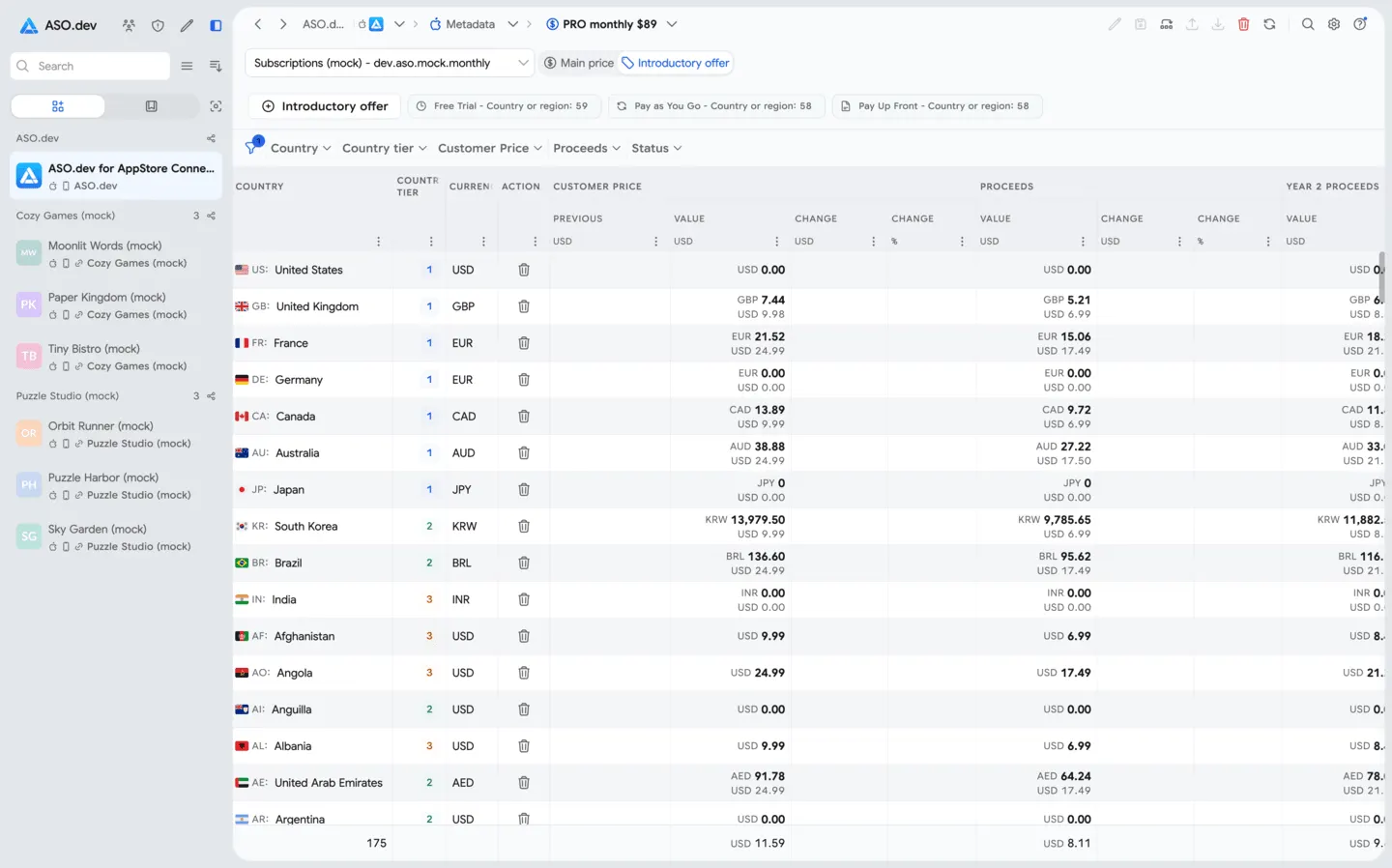This screenshot has height=868, width=1392.
Task: Go forward with the right chevron
Action: coord(283,24)
